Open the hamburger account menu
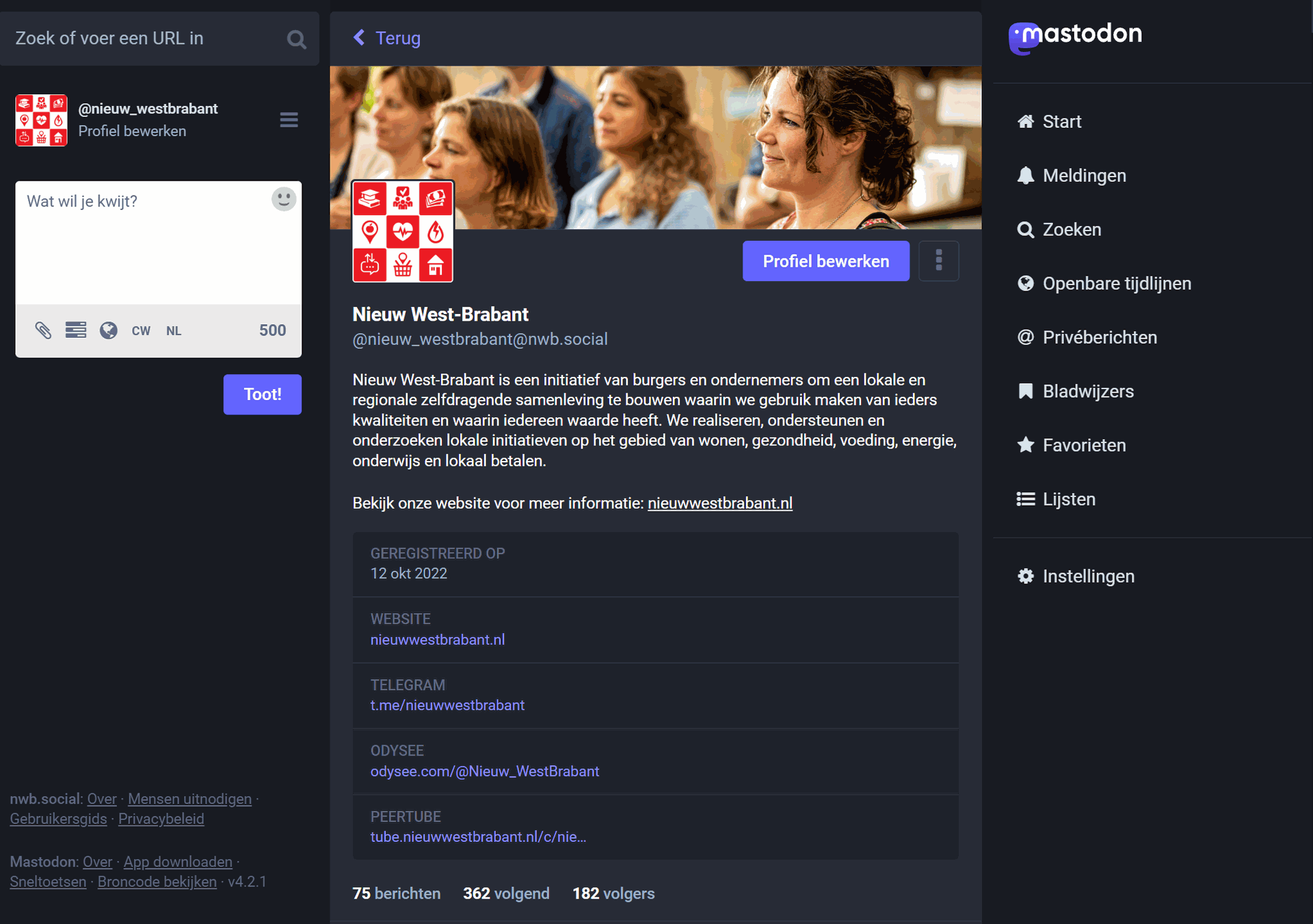Screen dimensions: 1313x924 [289, 120]
